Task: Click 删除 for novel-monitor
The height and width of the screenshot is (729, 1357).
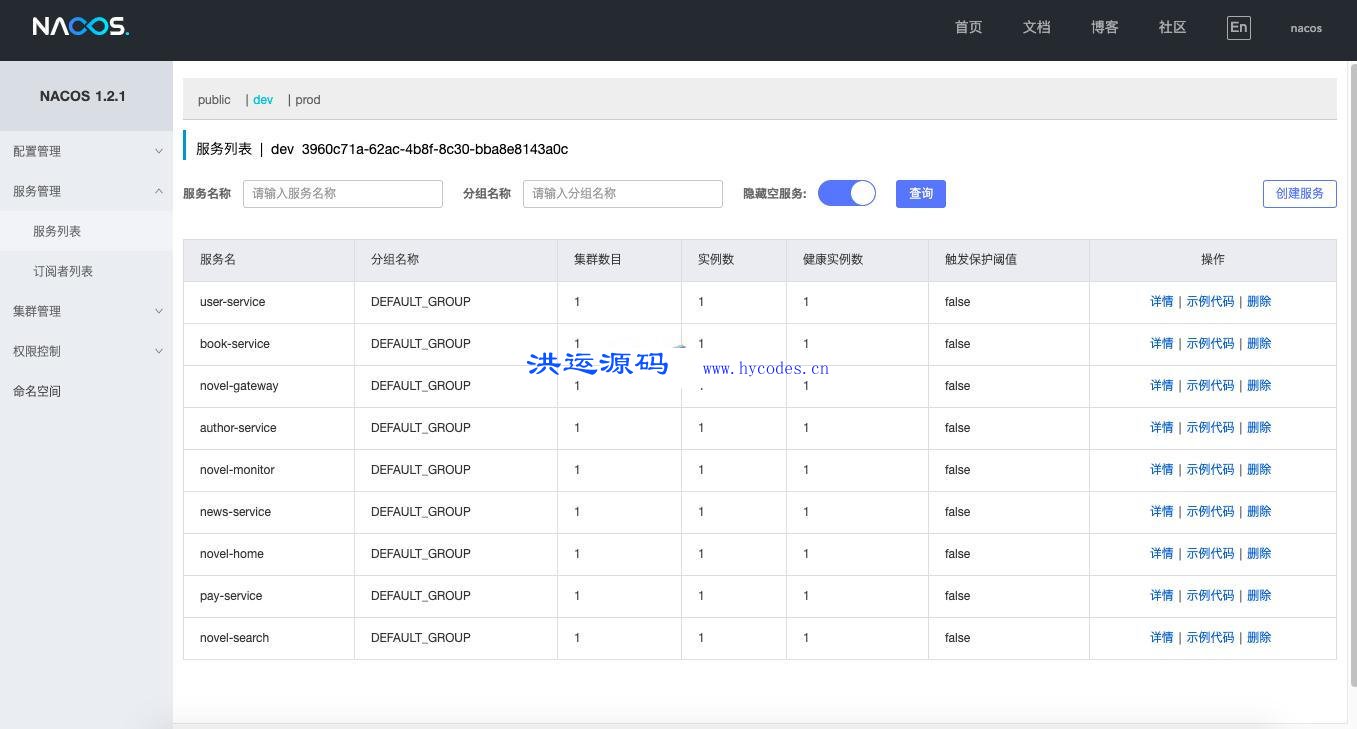Action: 1259,469
